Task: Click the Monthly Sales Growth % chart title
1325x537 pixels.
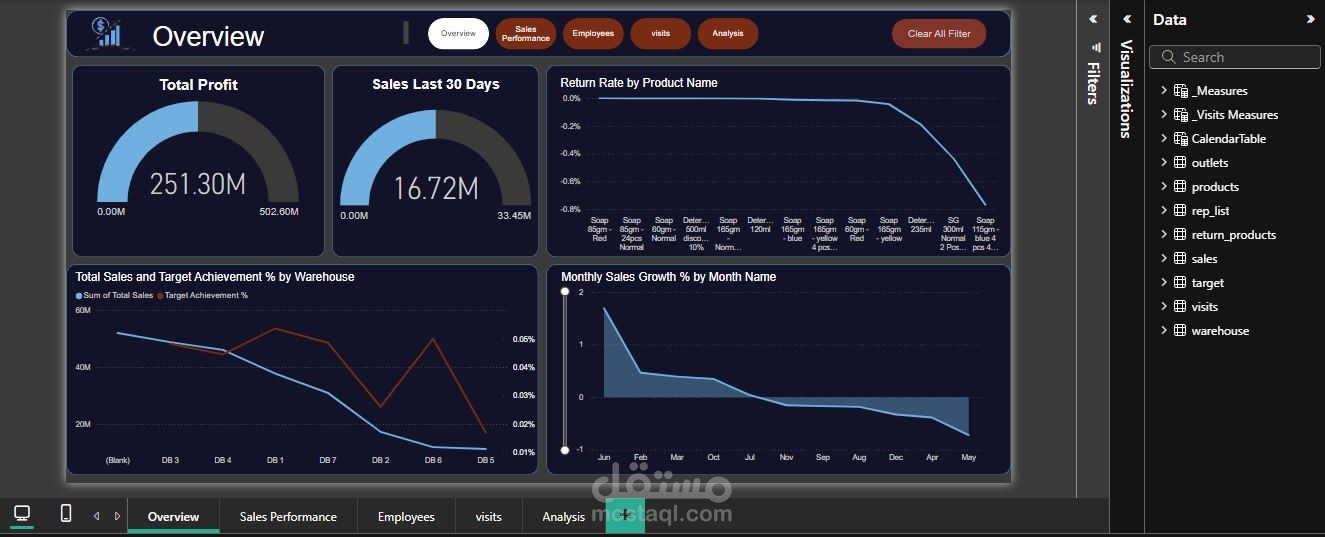Action: point(668,277)
